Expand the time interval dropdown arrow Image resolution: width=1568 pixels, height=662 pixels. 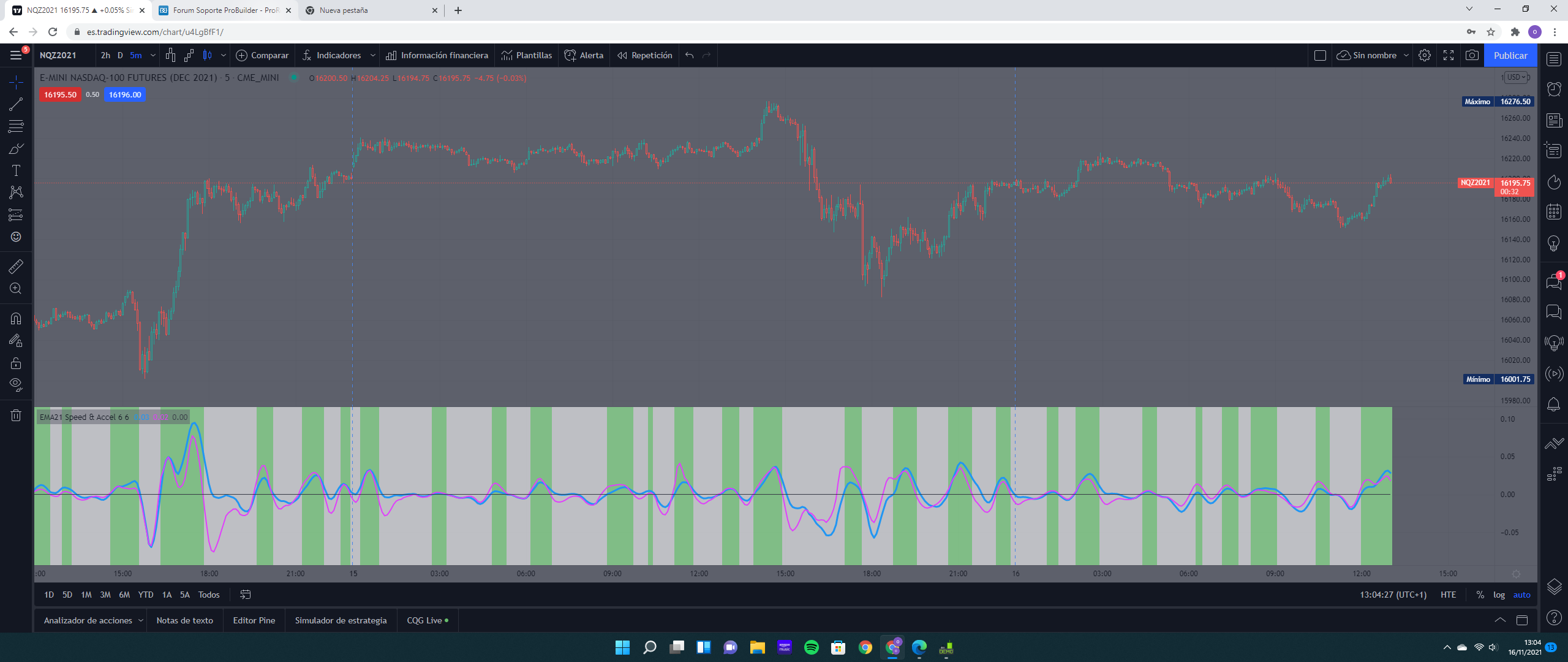coord(153,55)
